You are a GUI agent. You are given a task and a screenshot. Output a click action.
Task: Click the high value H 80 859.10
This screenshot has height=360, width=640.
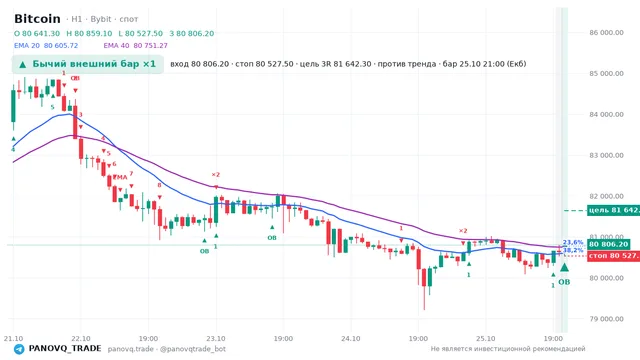pyautogui.click(x=89, y=33)
